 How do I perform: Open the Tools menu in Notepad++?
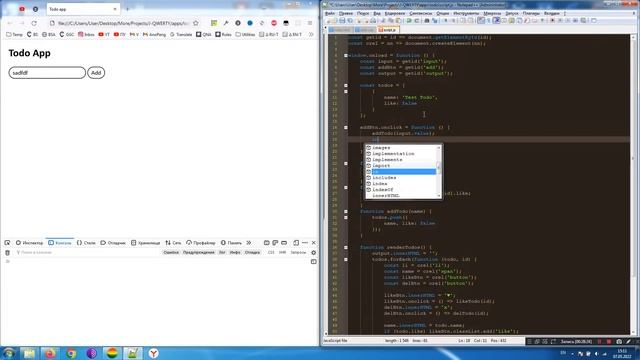[466, 13]
